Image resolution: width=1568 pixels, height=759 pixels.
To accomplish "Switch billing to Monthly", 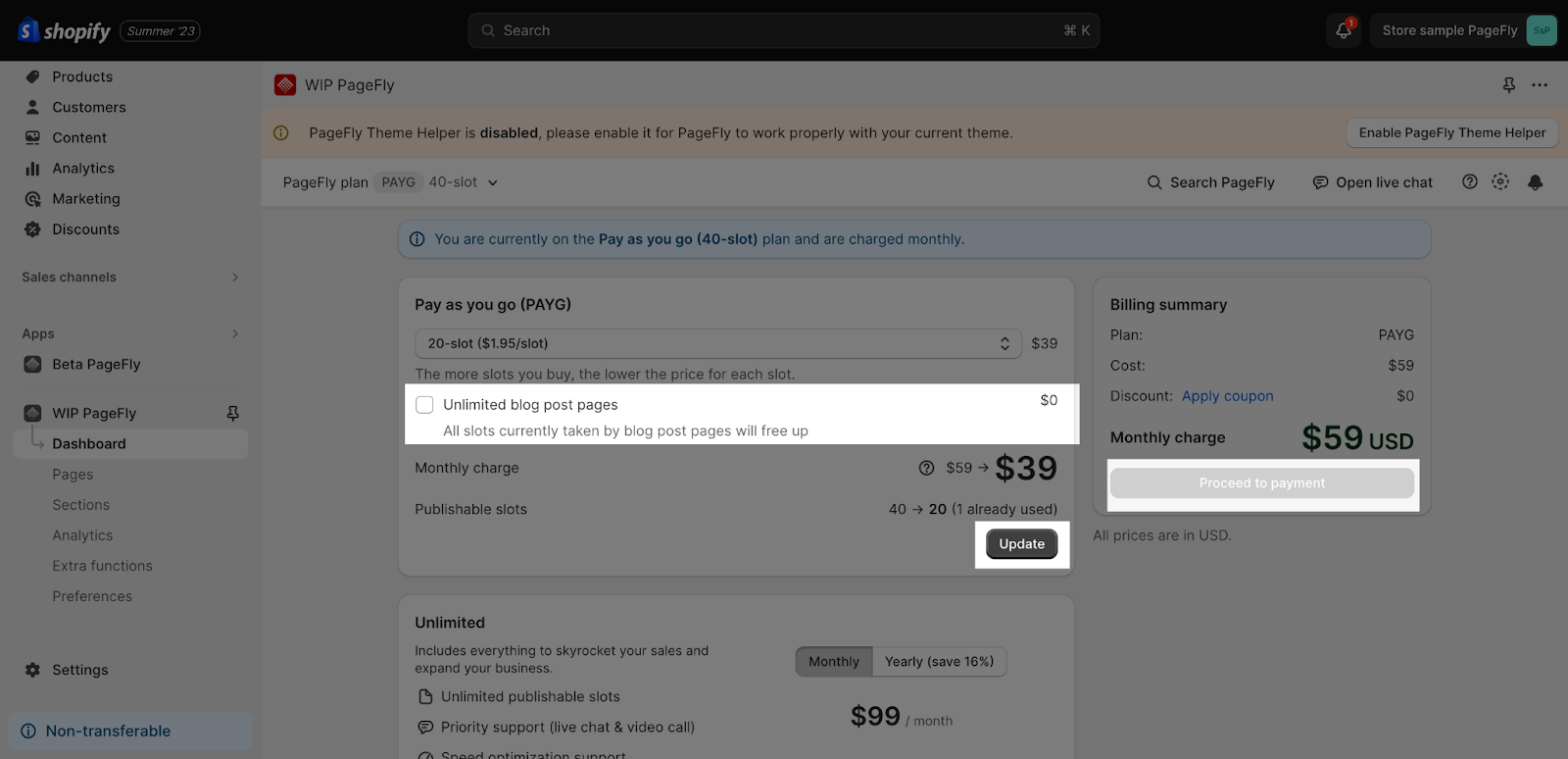I will pos(834,662).
